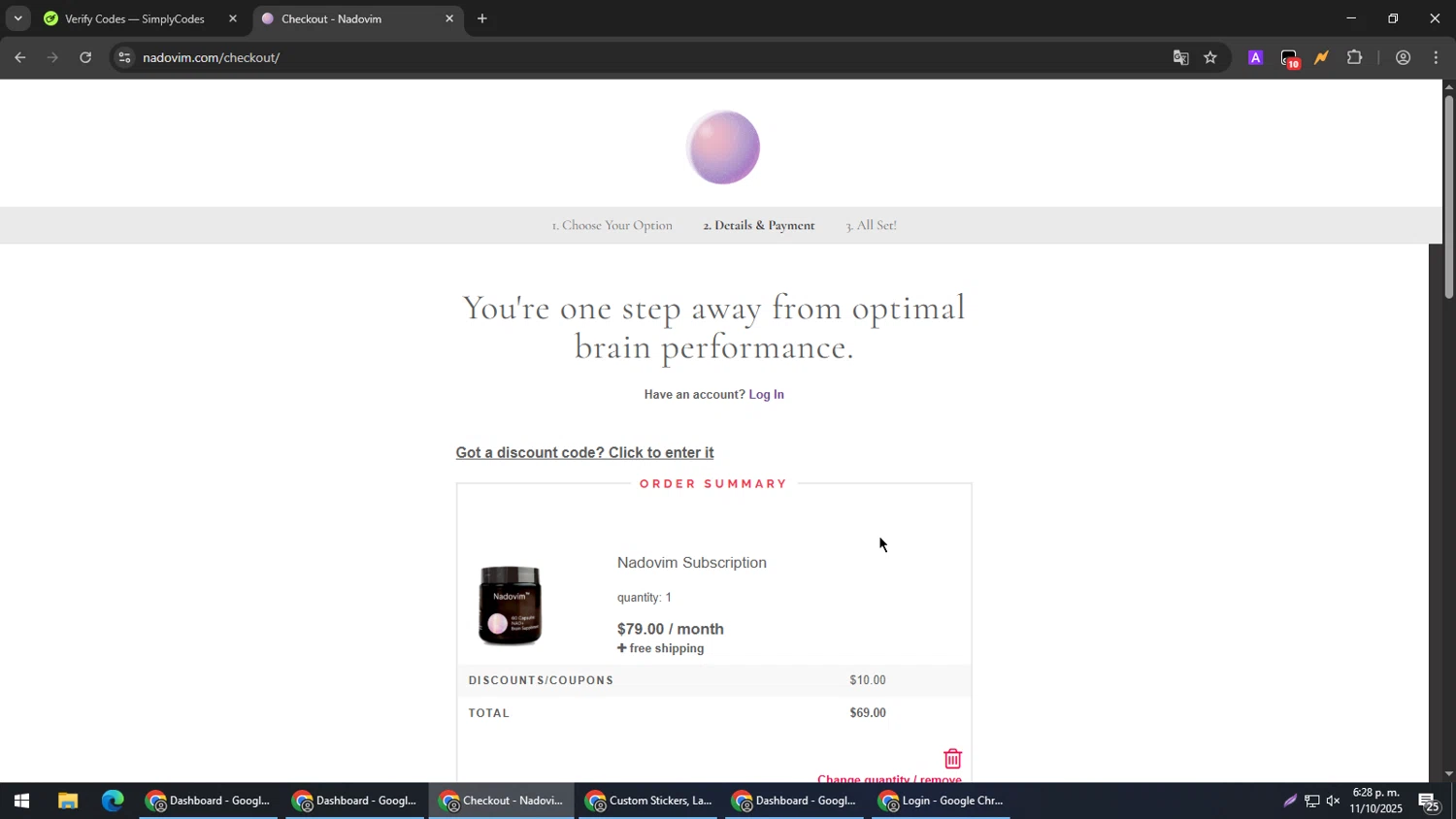Click the red trash can remove icon
Viewport: 1456px width, 819px height.
coord(952,759)
